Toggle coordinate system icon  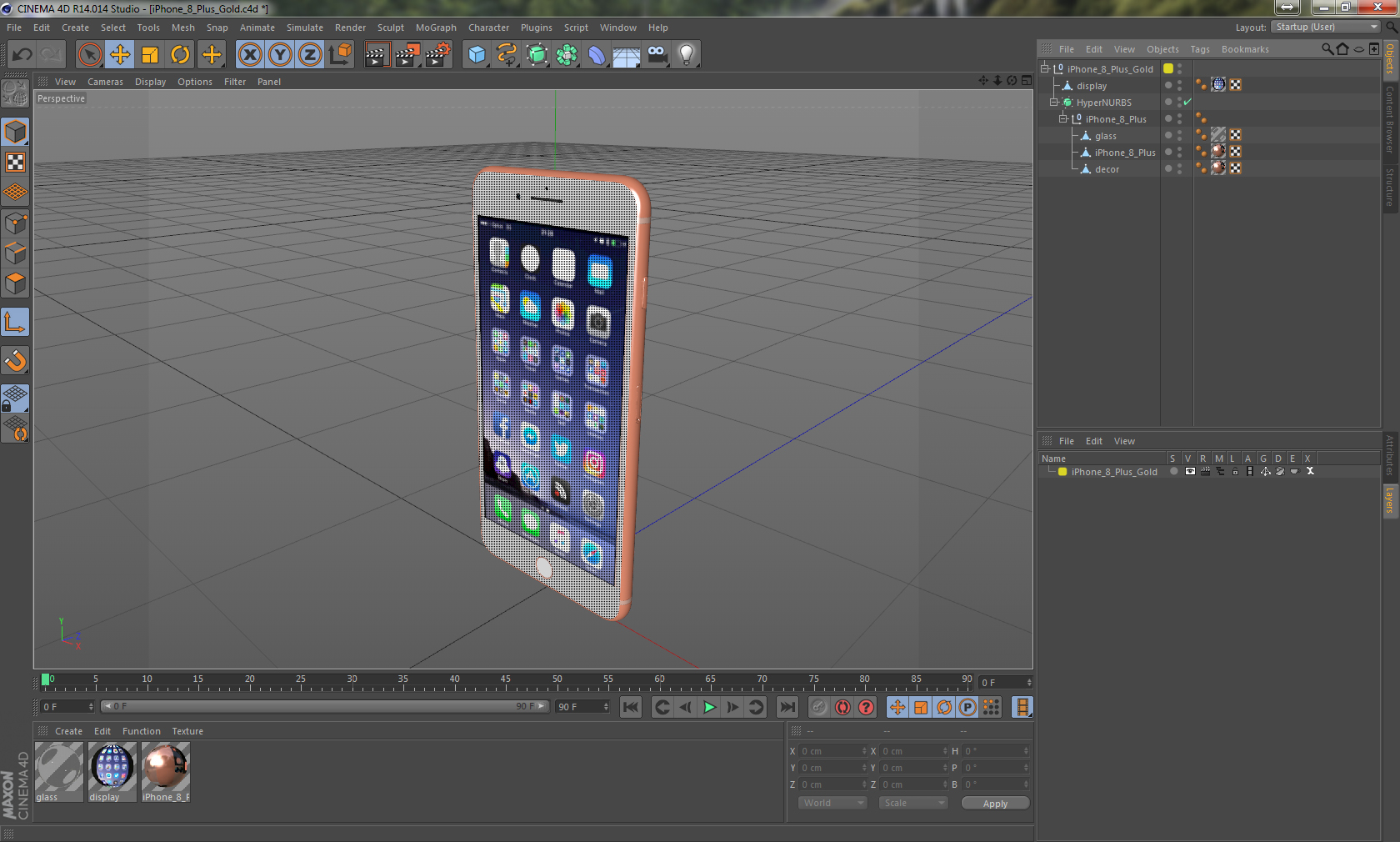340,55
